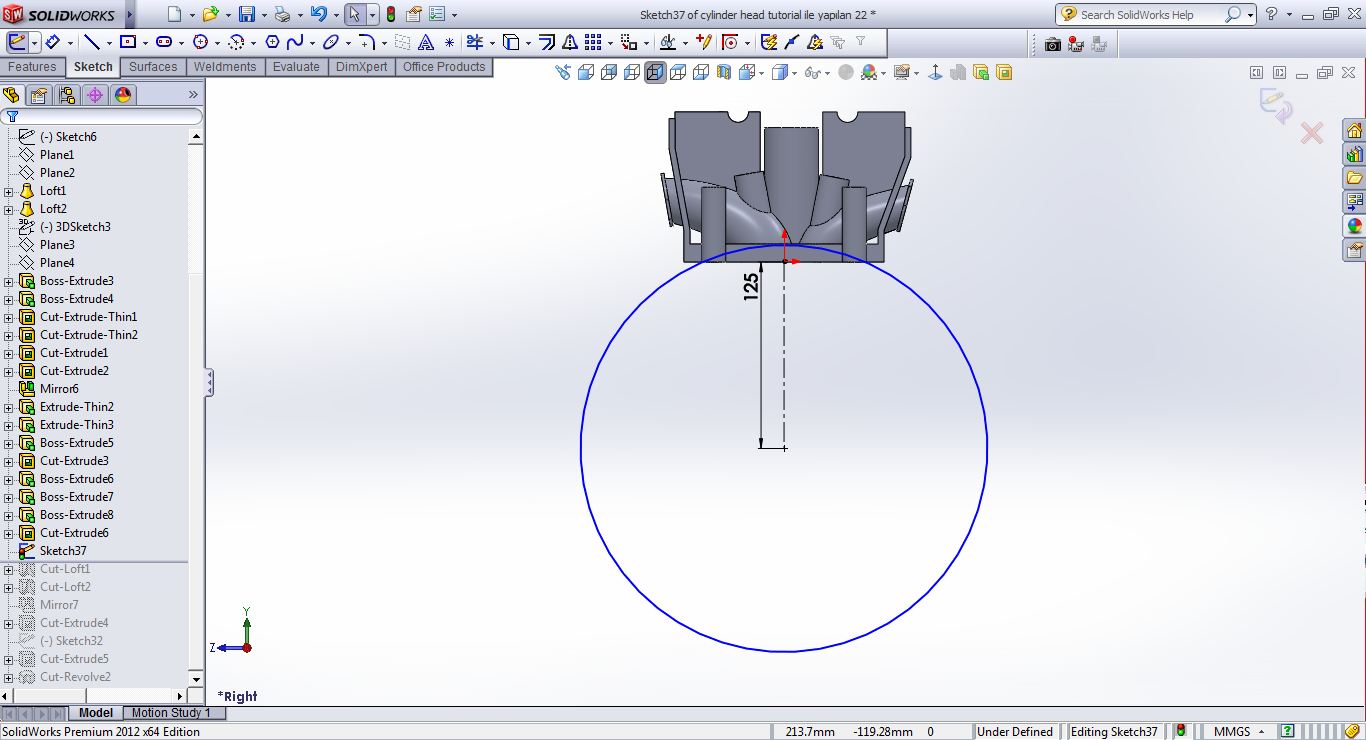Expand the Boss-Extrude3 feature node
This screenshot has height=740, width=1366.
pos(9,281)
